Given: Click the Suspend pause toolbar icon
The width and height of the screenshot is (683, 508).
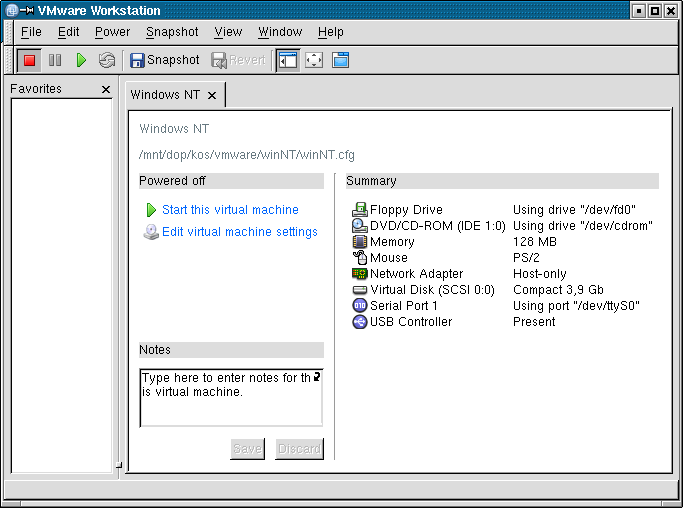Looking at the screenshot, I should [x=55, y=60].
